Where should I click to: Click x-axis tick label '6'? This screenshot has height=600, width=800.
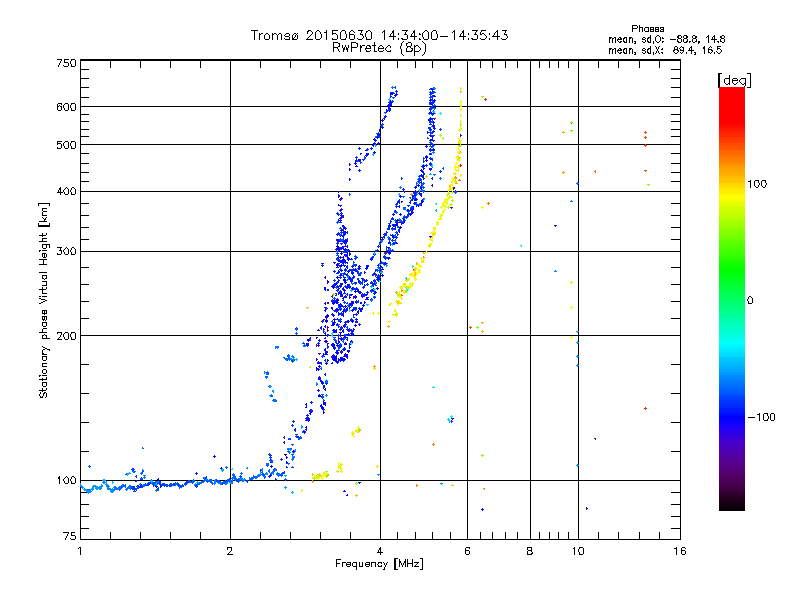467,551
